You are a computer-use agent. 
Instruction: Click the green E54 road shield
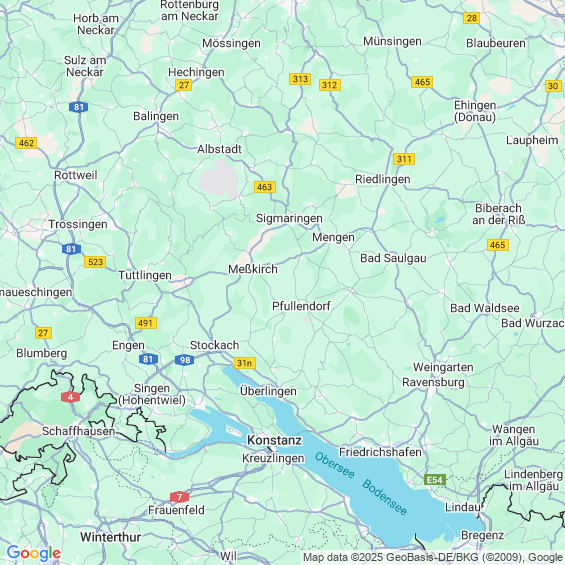pyautogui.click(x=435, y=480)
